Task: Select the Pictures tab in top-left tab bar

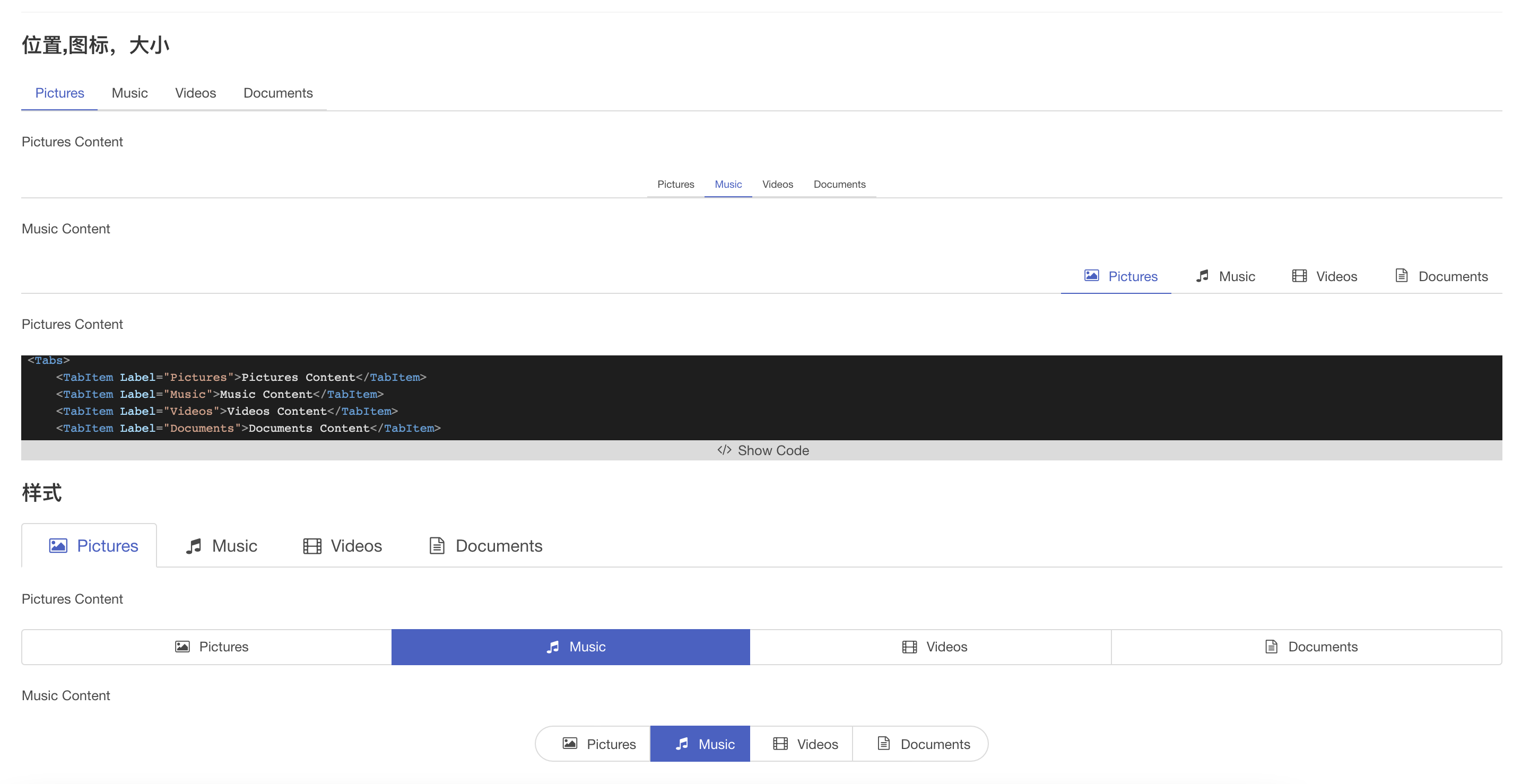Action: coord(59,93)
